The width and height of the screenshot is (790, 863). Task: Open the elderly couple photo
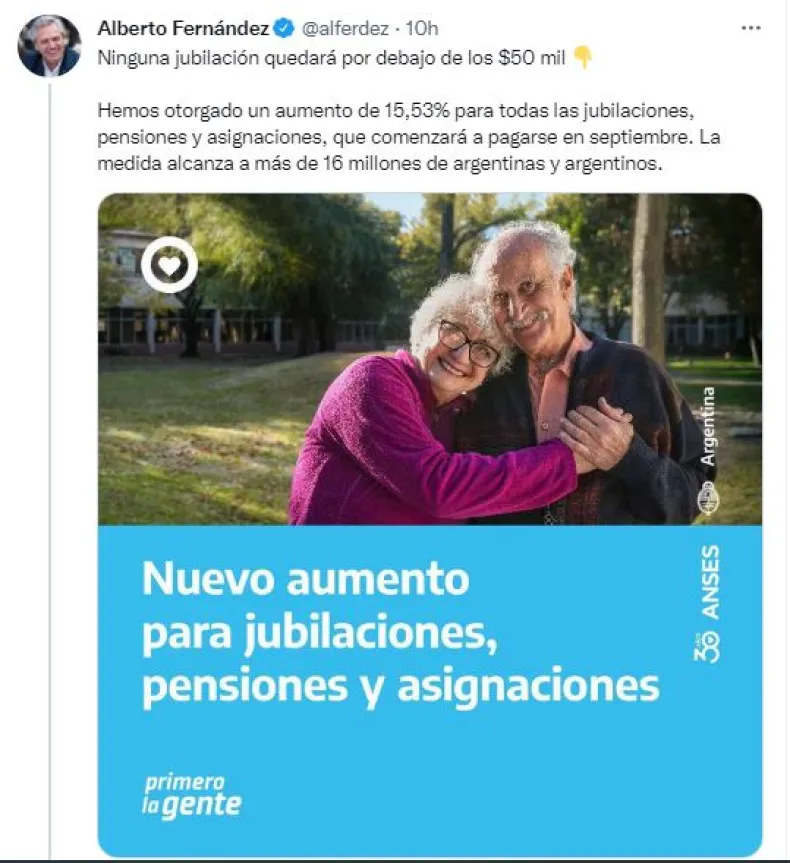click(x=430, y=359)
